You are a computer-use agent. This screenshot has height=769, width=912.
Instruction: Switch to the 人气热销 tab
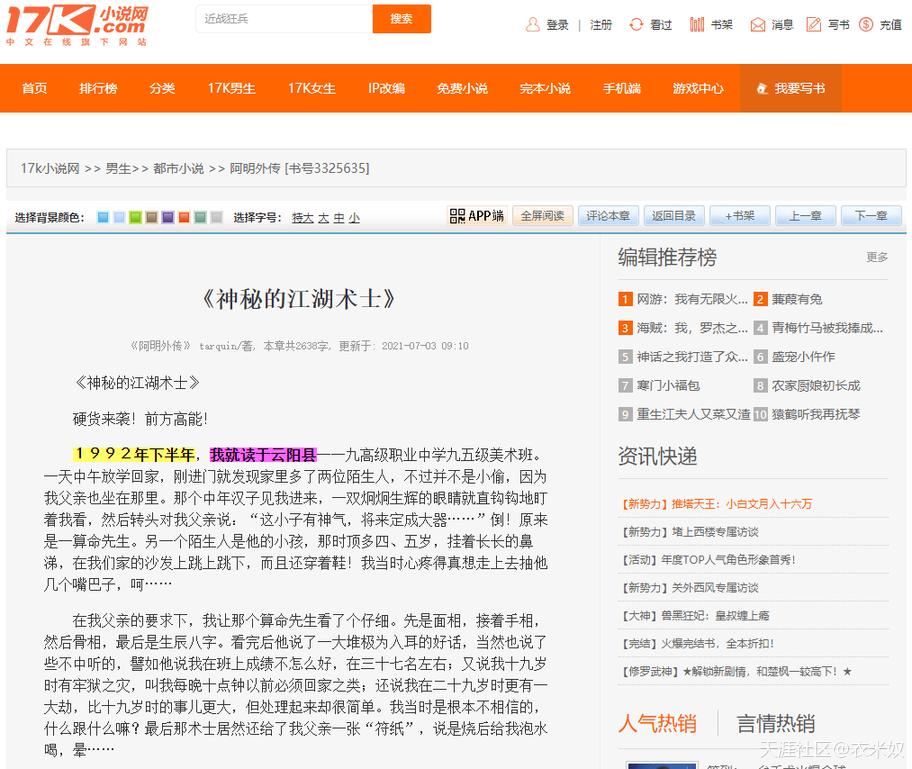(657, 724)
